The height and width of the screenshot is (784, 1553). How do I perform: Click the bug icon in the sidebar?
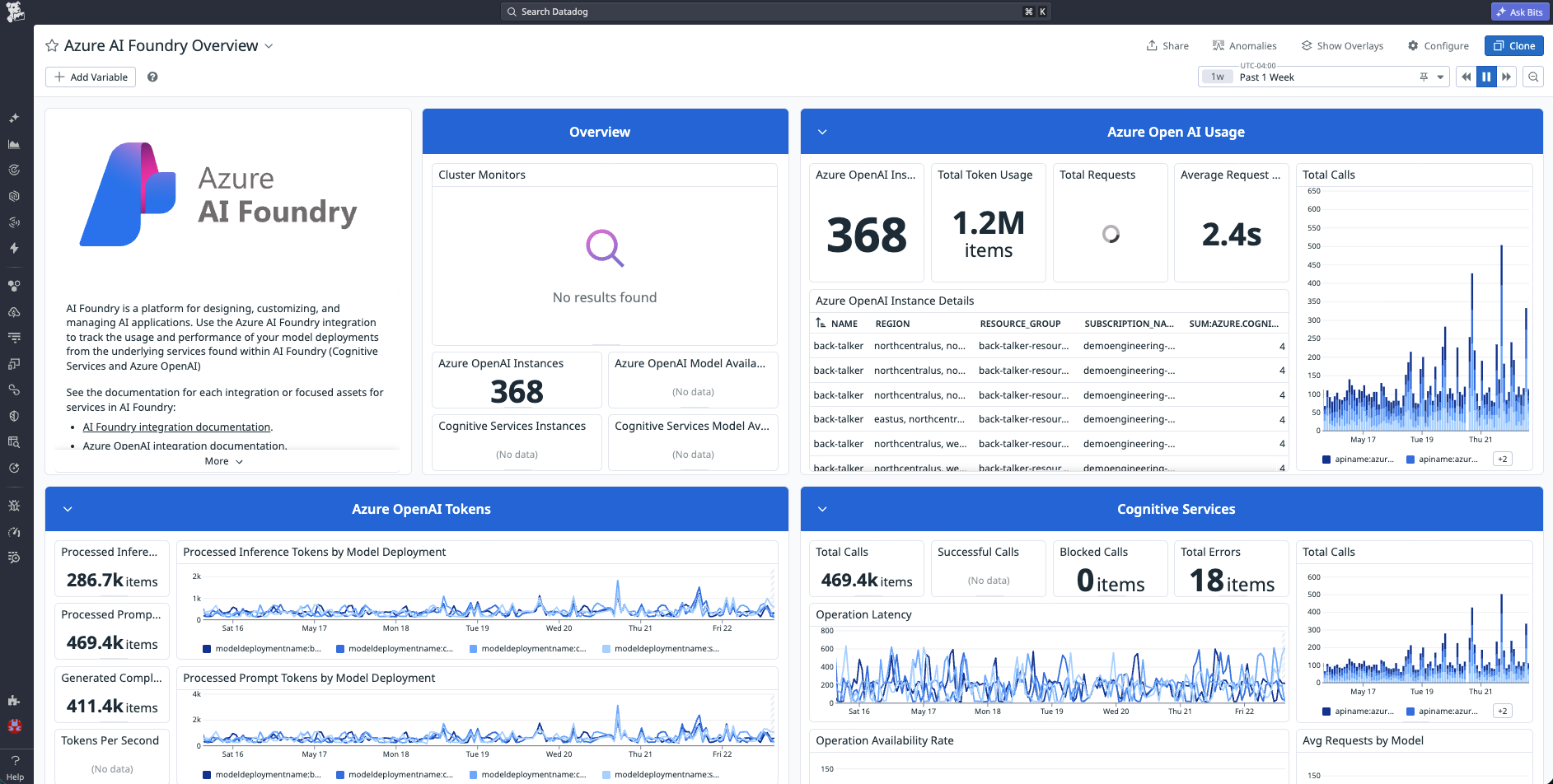point(14,506)
